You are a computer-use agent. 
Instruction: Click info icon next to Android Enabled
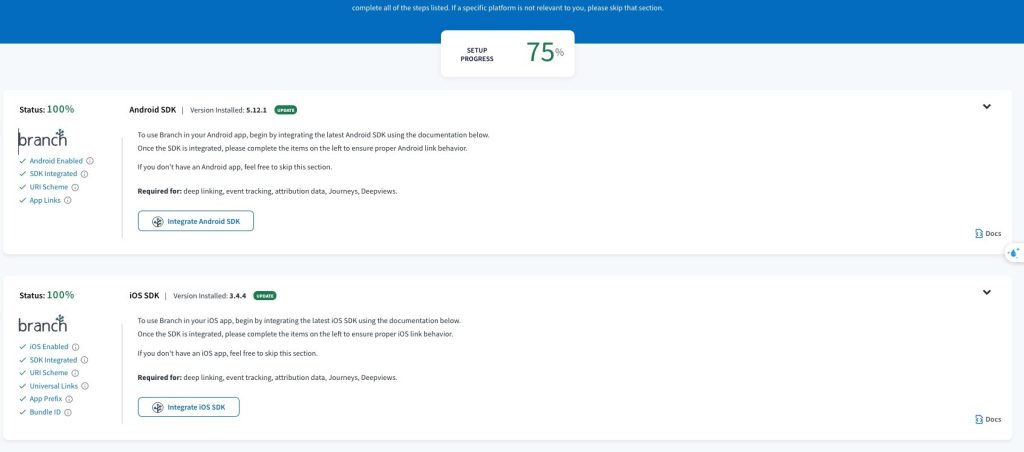pyautogui.click(x=90, y=161)
